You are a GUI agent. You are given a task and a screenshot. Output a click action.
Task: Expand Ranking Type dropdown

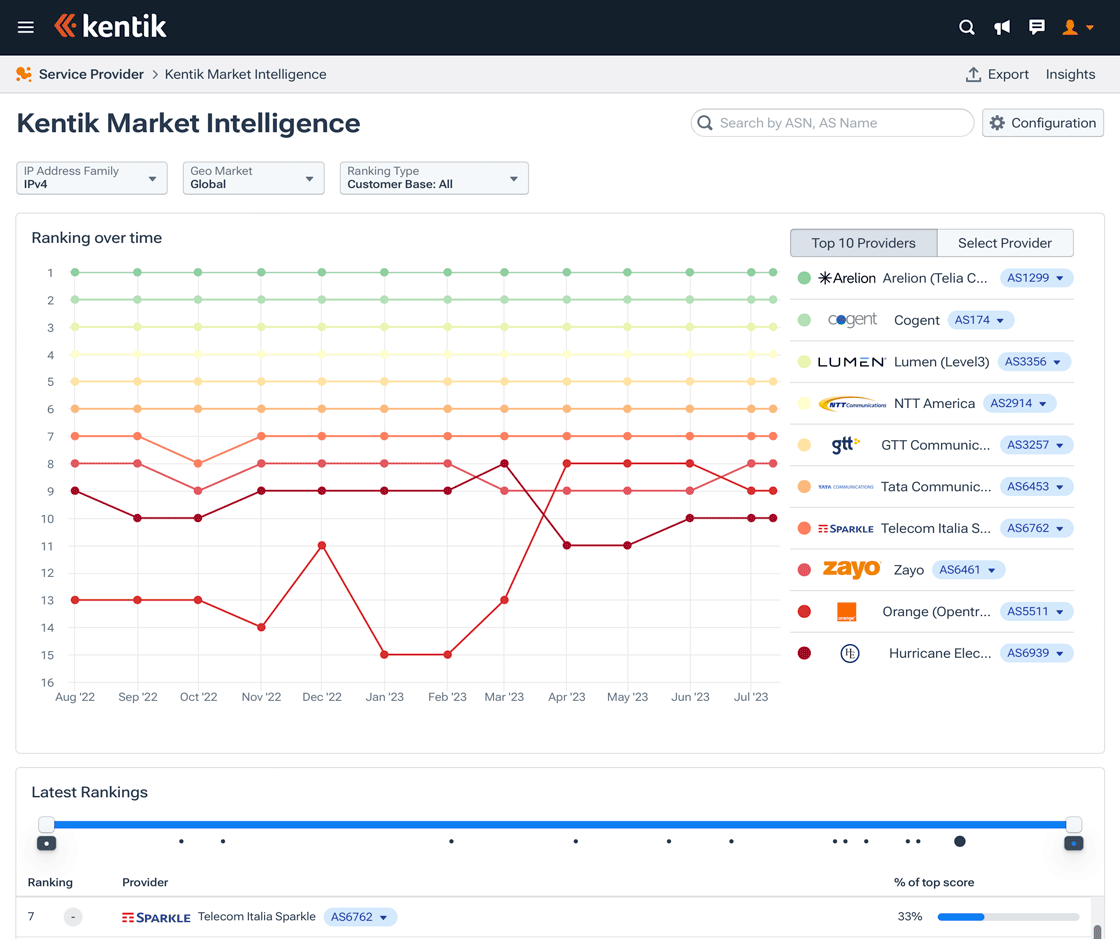[x=433, y=178]
